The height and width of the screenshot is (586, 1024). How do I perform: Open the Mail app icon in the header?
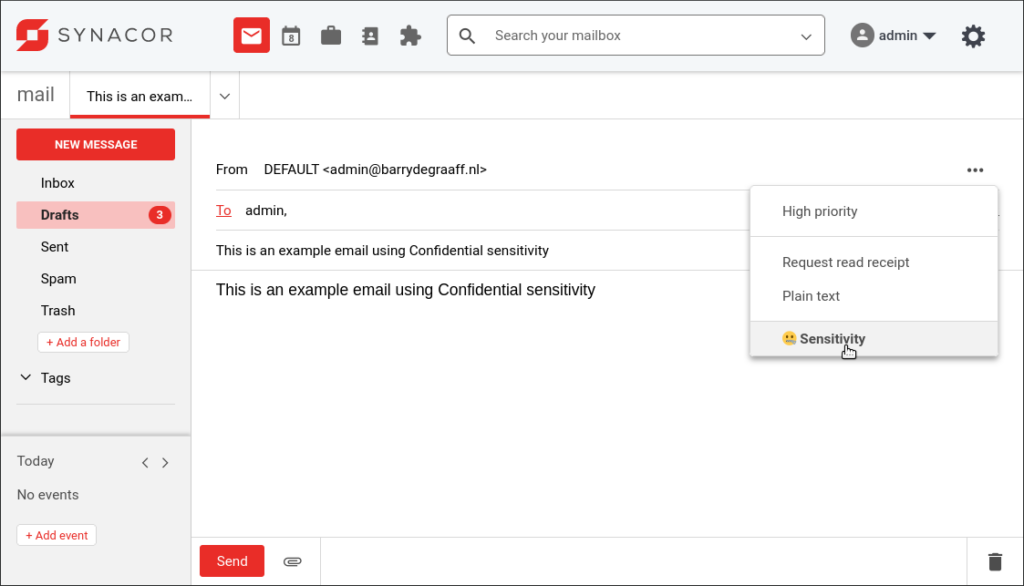[x=250, y=34]
